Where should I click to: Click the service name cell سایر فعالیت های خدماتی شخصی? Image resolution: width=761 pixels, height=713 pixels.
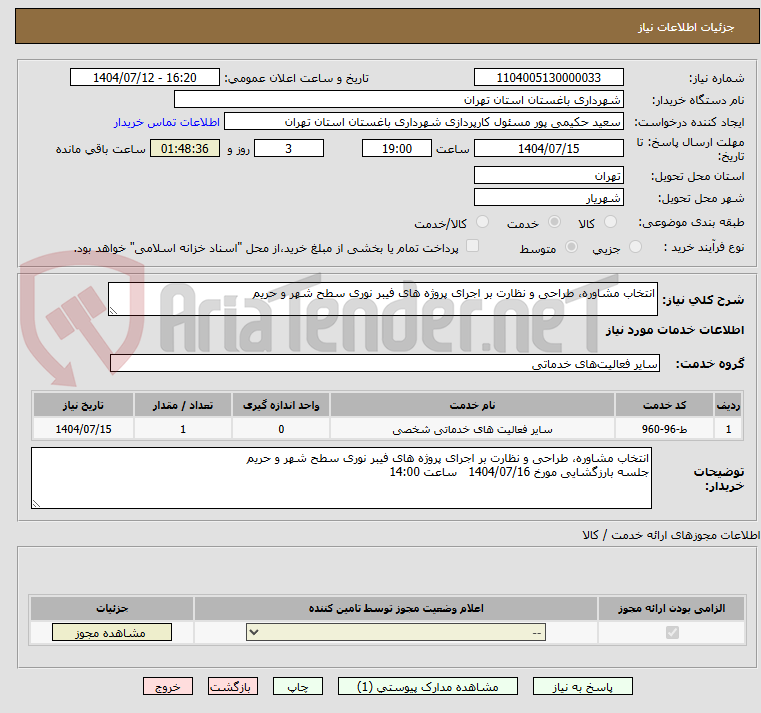(472, 429)
